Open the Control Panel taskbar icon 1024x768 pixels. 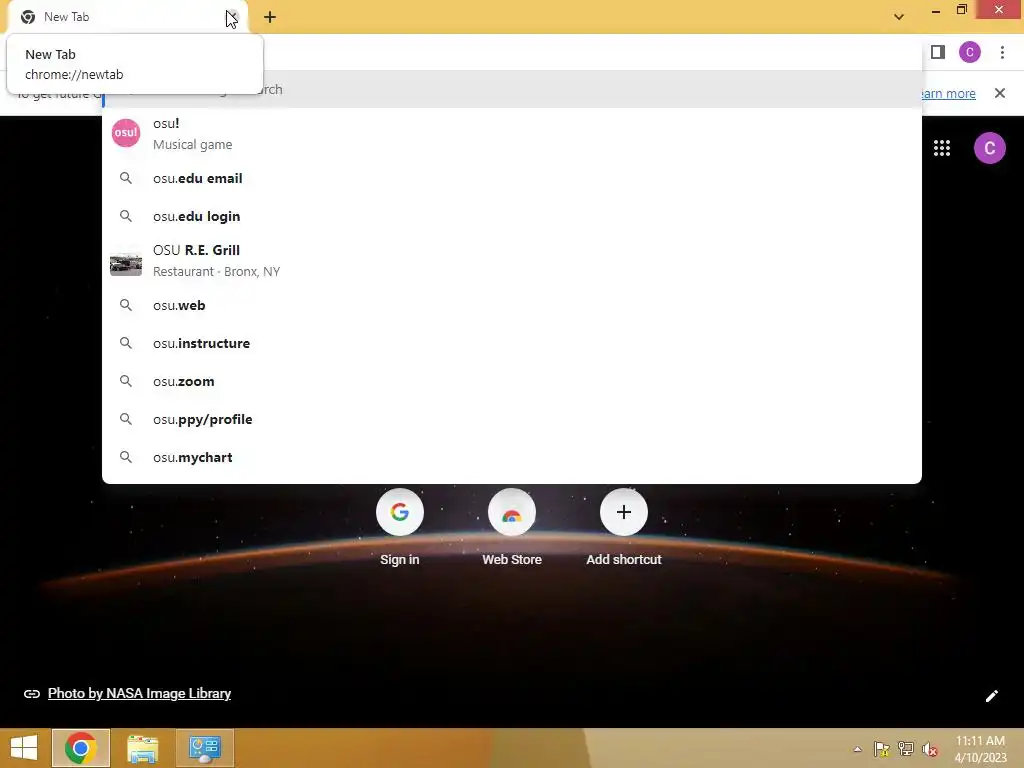pyautogui.click(x=204, y=748)
